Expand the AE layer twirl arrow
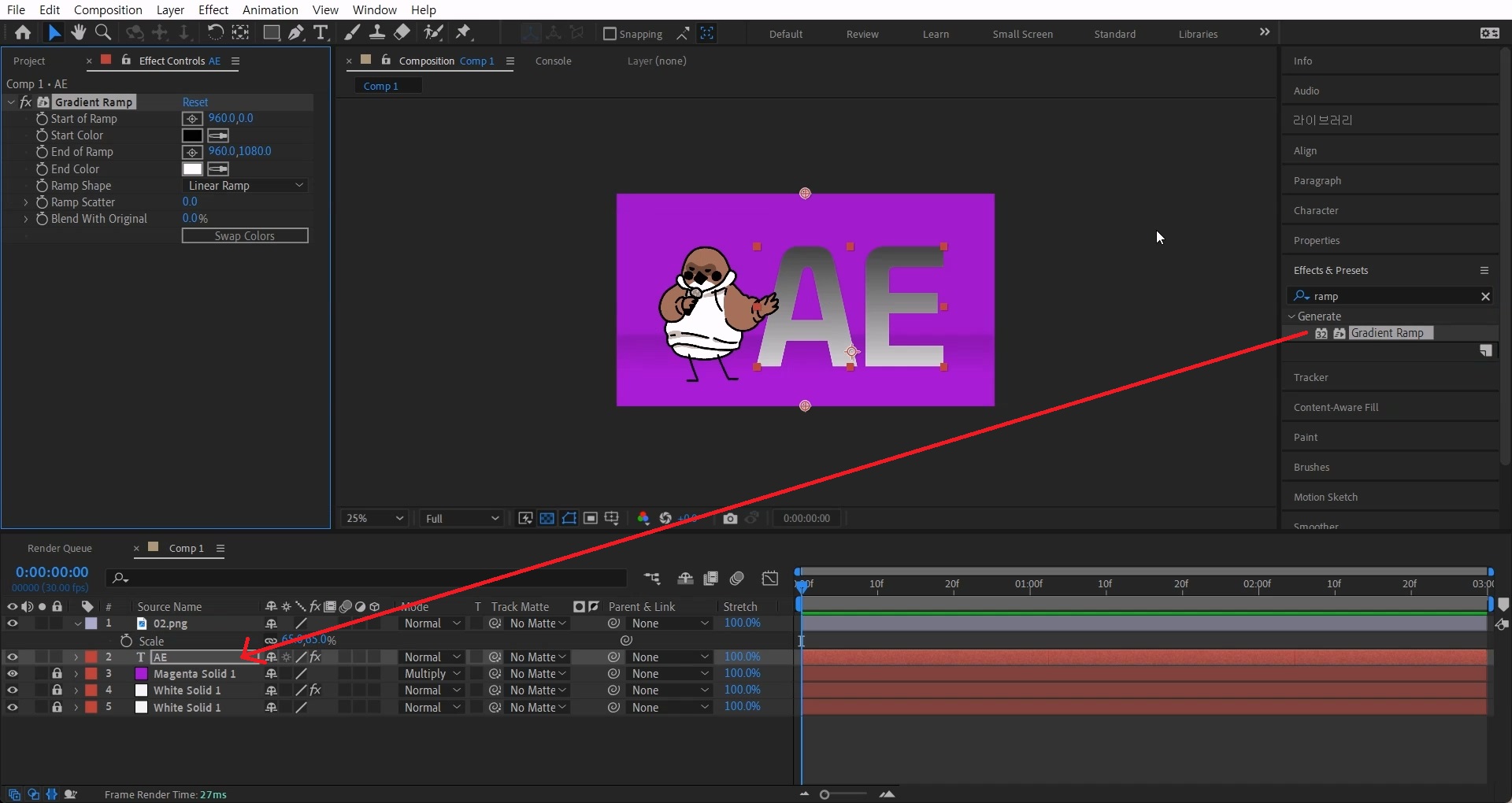 point(76,657)
